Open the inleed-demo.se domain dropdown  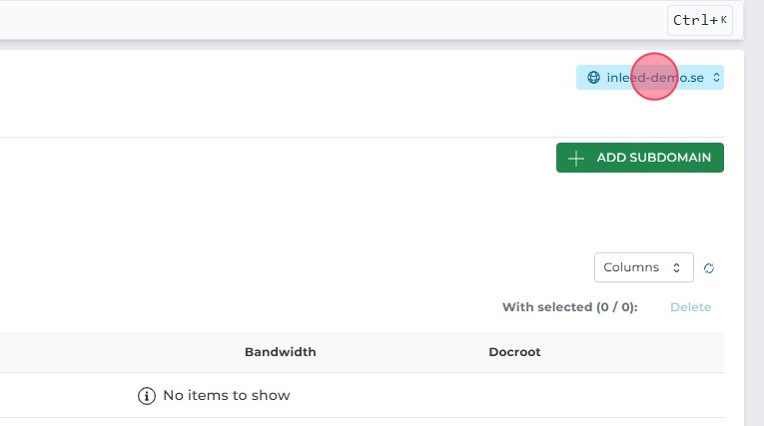click(649, 78)
